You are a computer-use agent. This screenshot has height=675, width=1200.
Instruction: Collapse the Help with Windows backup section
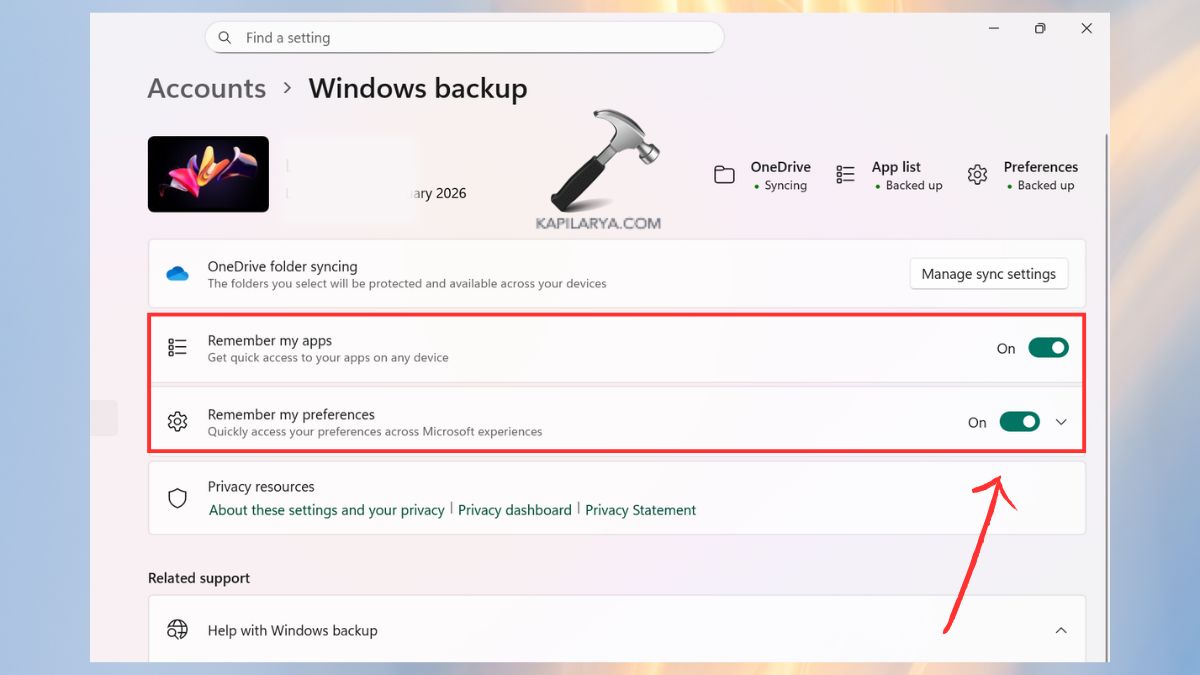pyautogui.click(x=1061, y=630)
